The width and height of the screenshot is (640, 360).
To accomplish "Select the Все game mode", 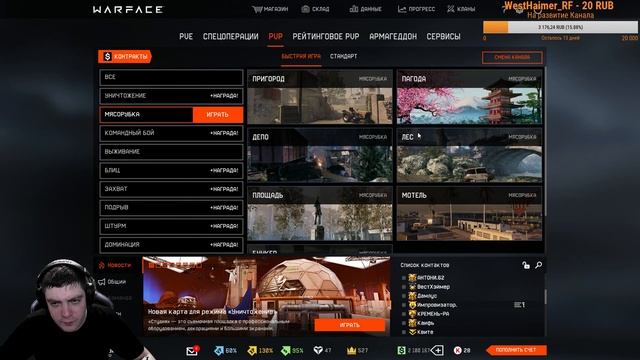I will pos(171,77).
